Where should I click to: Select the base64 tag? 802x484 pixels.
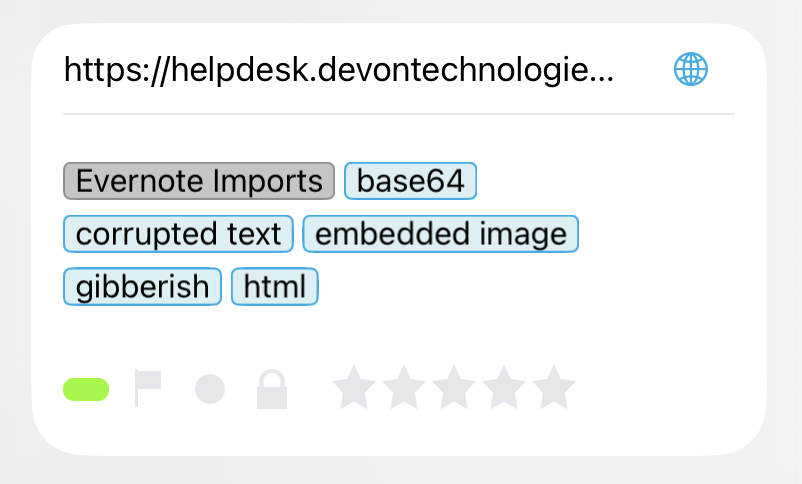410,181
